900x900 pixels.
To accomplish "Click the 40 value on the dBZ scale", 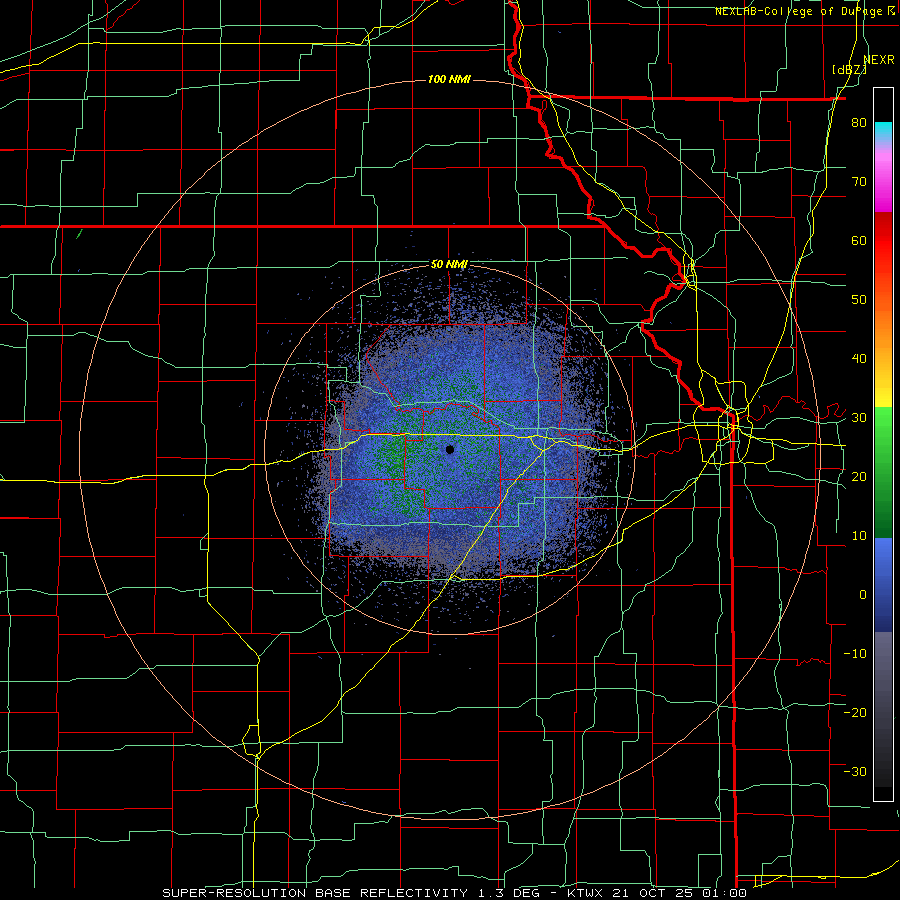I will (859, 359).
